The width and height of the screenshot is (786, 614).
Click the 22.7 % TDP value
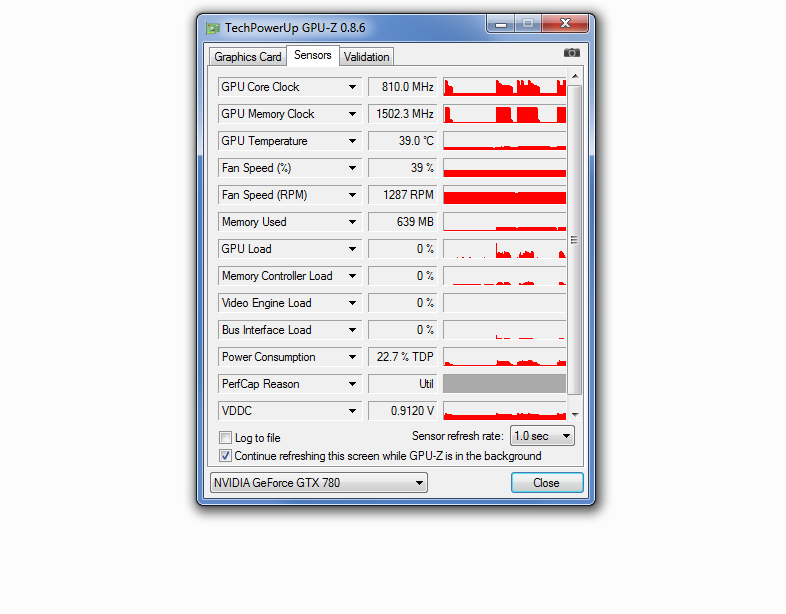[403, 357]
